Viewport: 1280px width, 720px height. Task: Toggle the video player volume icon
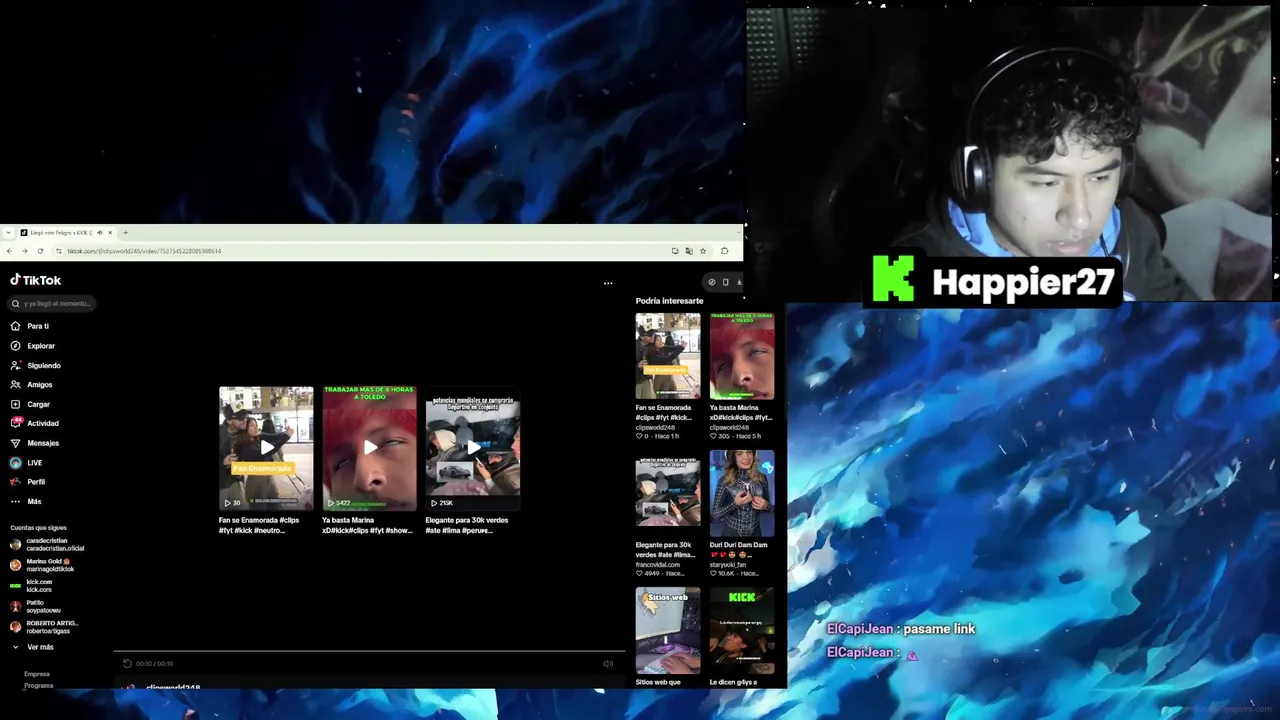tap(608, 663)
